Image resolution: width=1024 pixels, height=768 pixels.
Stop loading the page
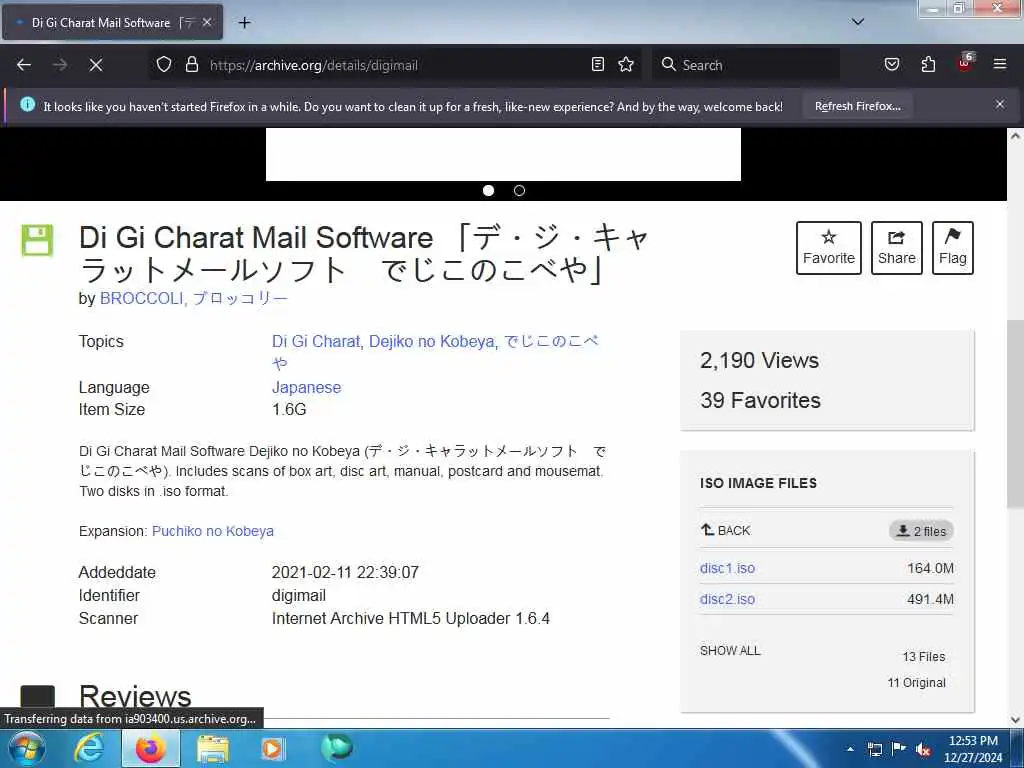(x=96, y=65)
